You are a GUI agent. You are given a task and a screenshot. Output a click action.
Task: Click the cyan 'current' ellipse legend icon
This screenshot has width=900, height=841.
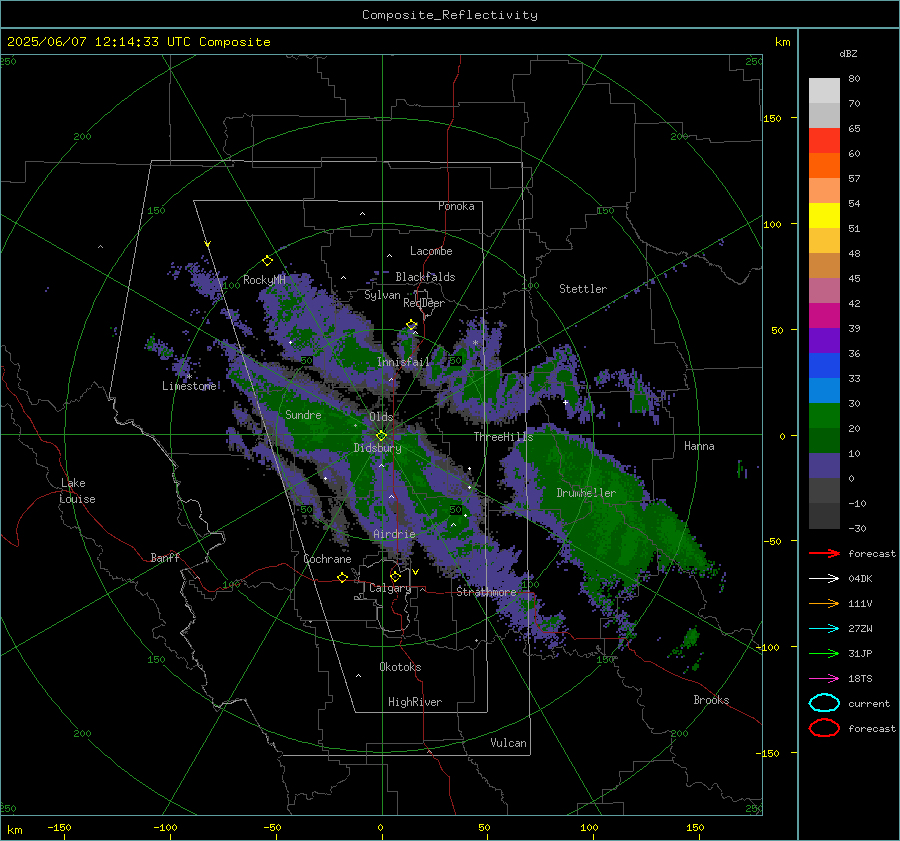point(824,703)
